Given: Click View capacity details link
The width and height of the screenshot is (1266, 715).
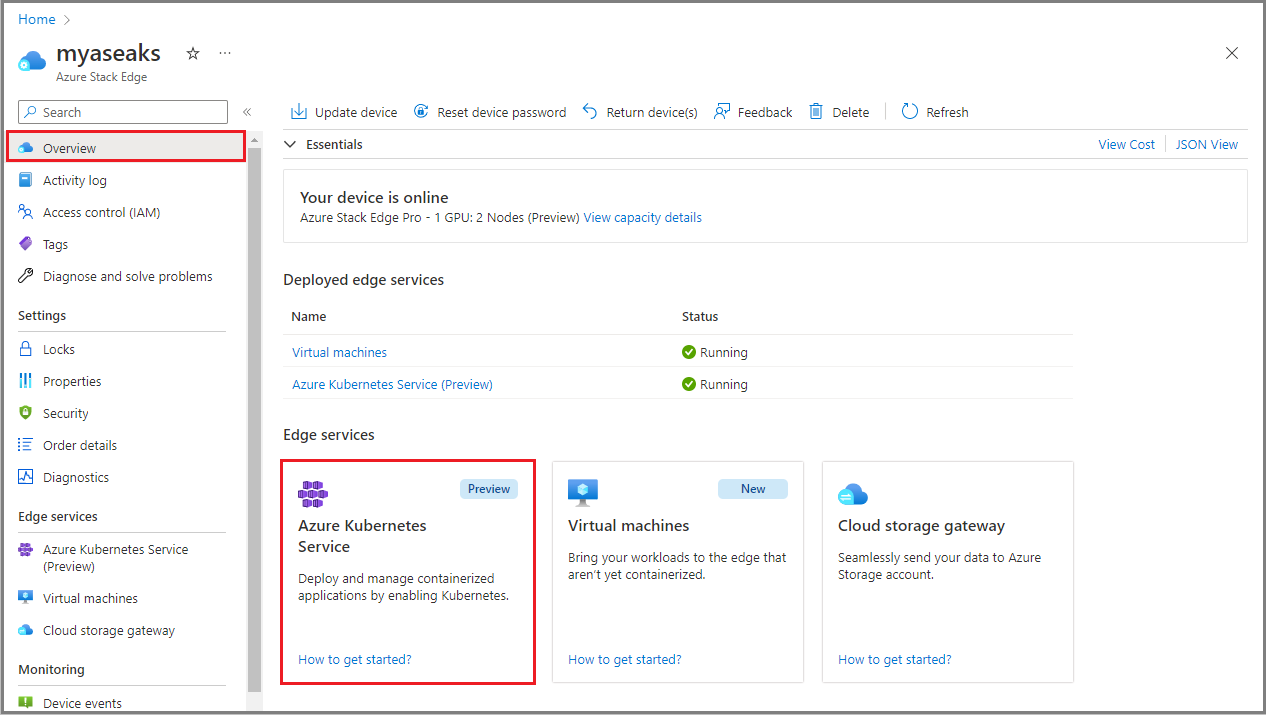Looking at the screenshot, I should pos(642,217).
